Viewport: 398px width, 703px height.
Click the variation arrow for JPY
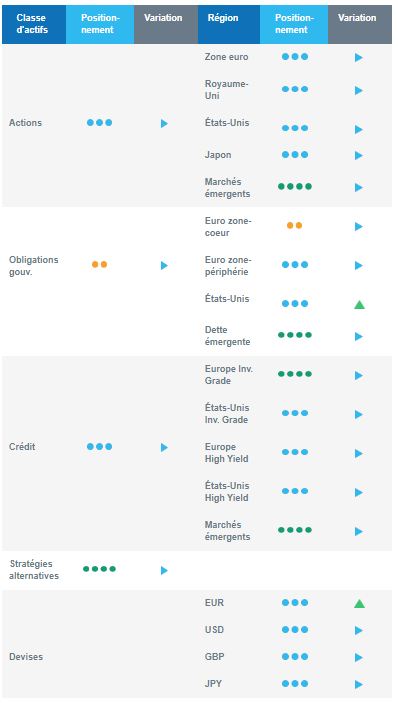[359, 684]
